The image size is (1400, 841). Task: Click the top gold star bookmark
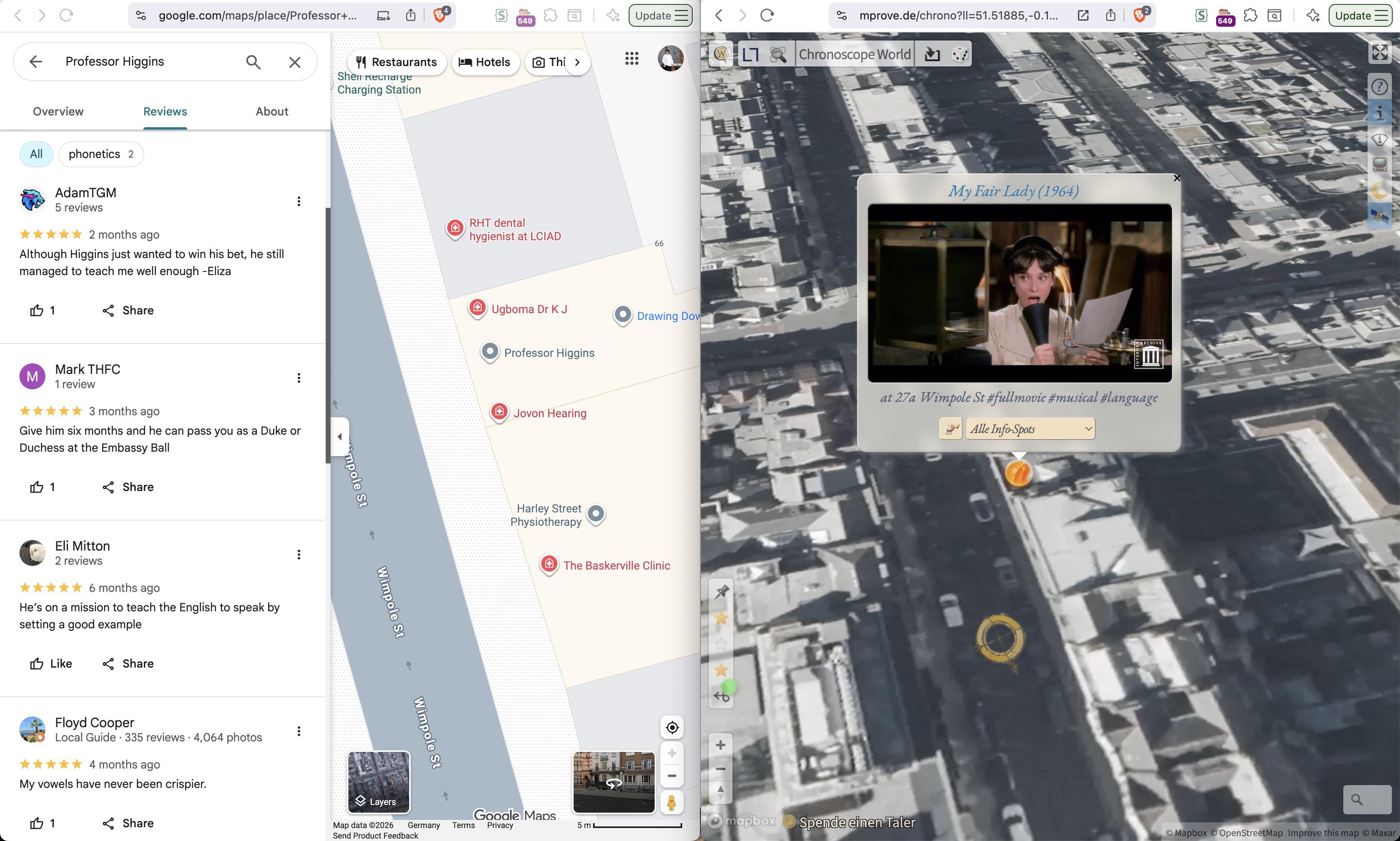(721, 618)
